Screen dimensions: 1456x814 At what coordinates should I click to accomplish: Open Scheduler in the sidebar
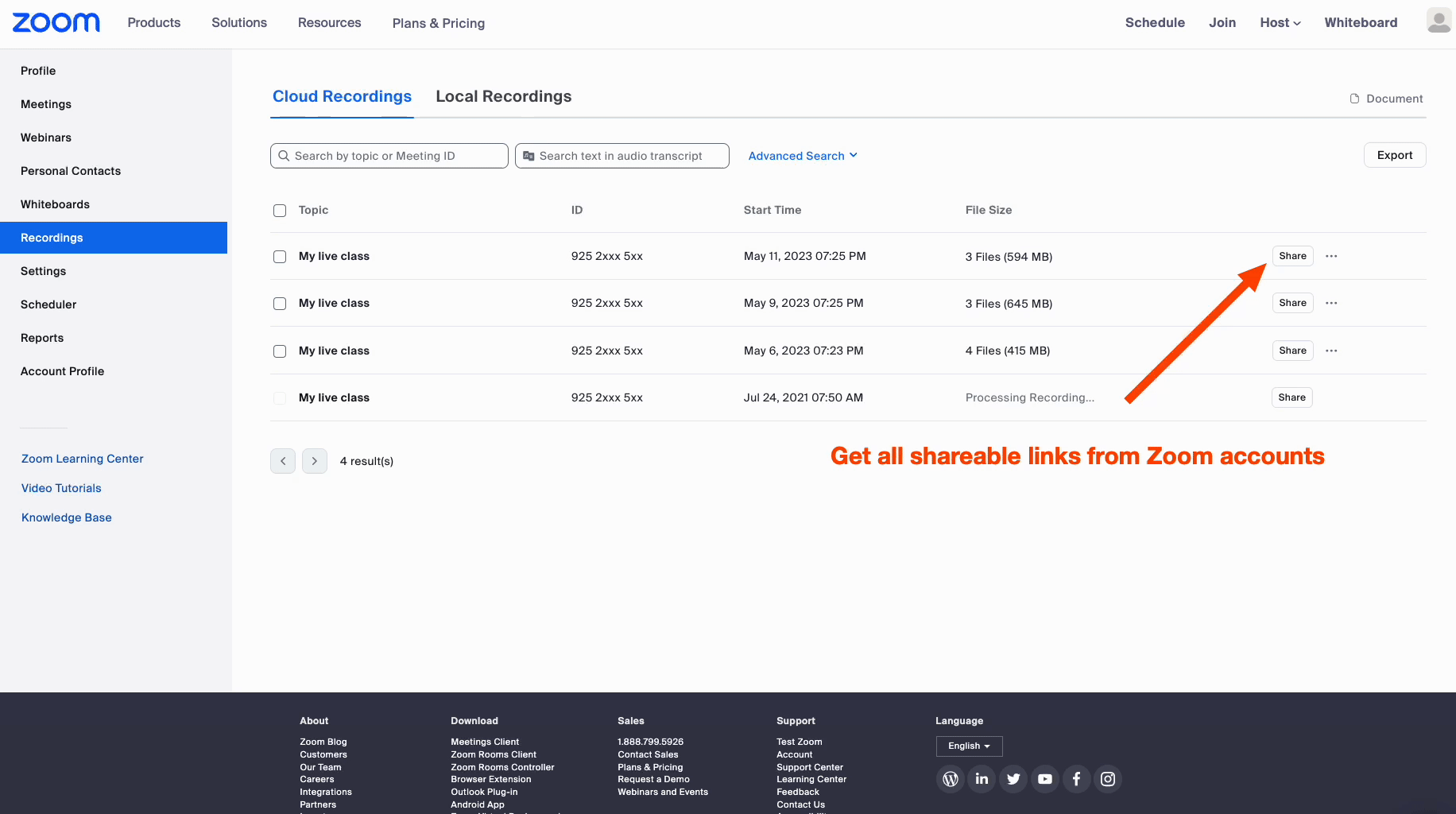[x=48, y=304]
